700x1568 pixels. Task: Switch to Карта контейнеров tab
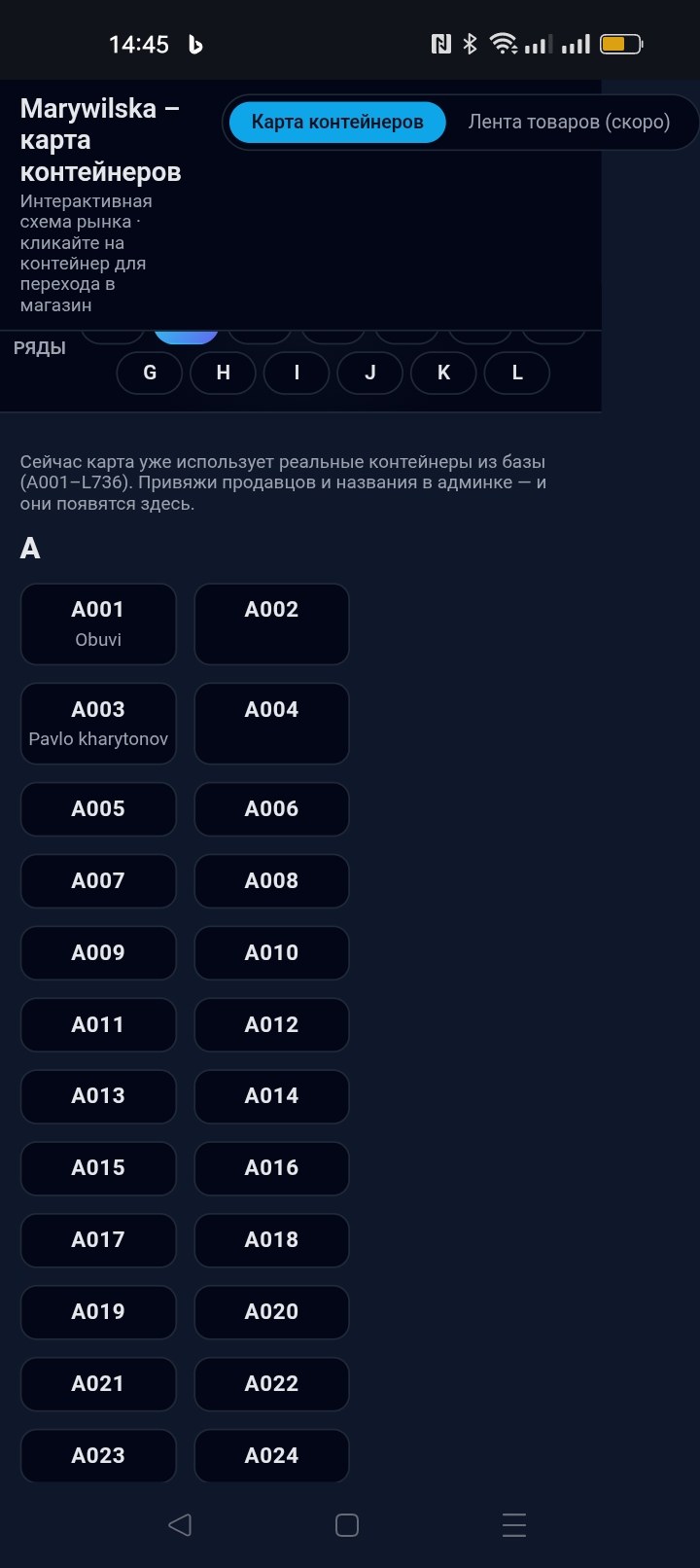coord(337,123)
